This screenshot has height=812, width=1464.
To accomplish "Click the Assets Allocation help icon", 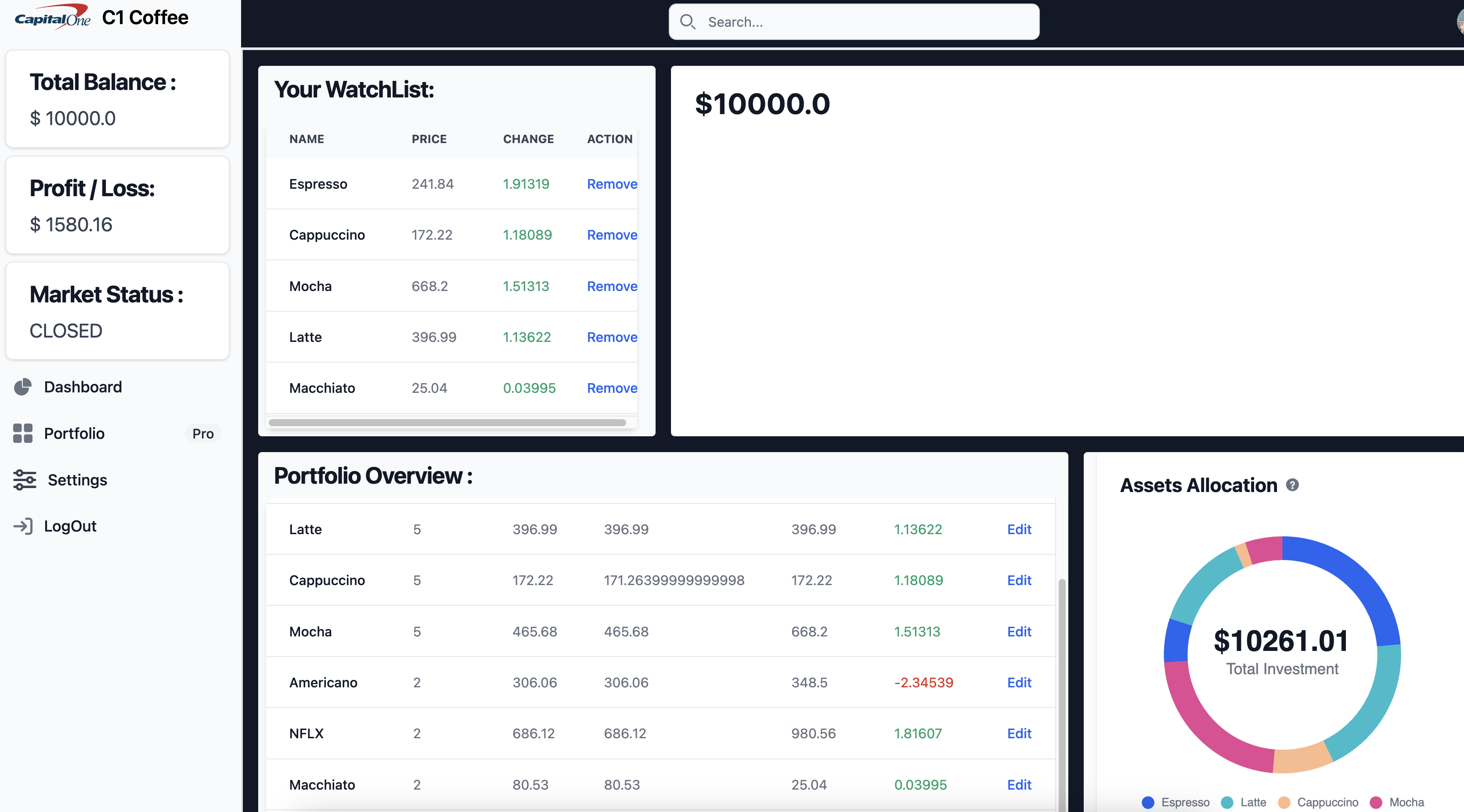I will pyautogui.click(x=1292, y=485).
